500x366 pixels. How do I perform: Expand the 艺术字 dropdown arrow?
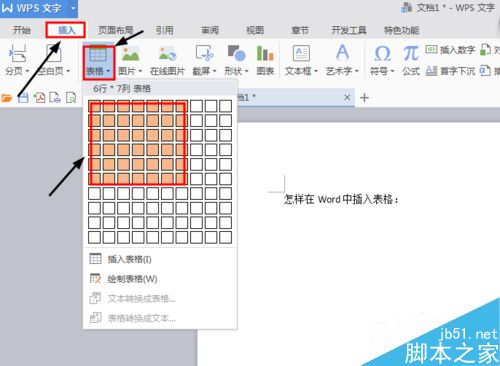pos(356,71)
